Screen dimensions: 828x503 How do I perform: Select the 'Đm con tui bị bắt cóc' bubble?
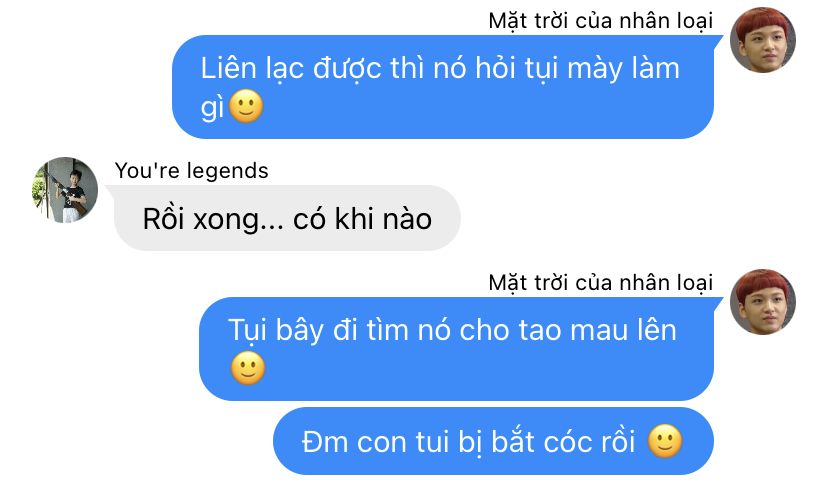pos(493,441)
